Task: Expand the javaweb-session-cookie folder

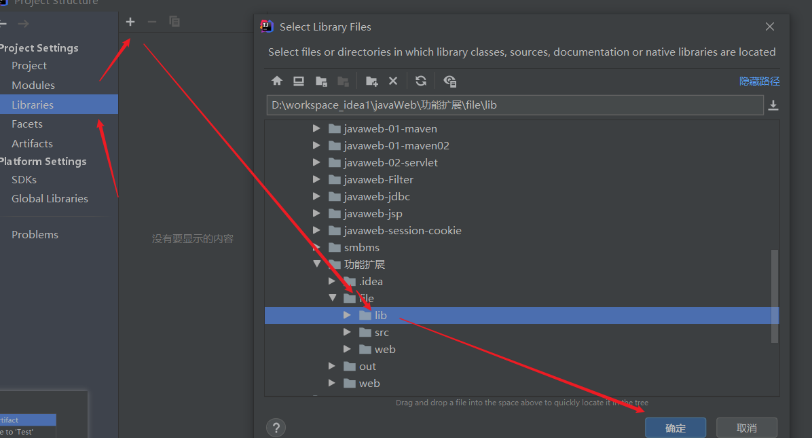Action: tap(316, 230)
